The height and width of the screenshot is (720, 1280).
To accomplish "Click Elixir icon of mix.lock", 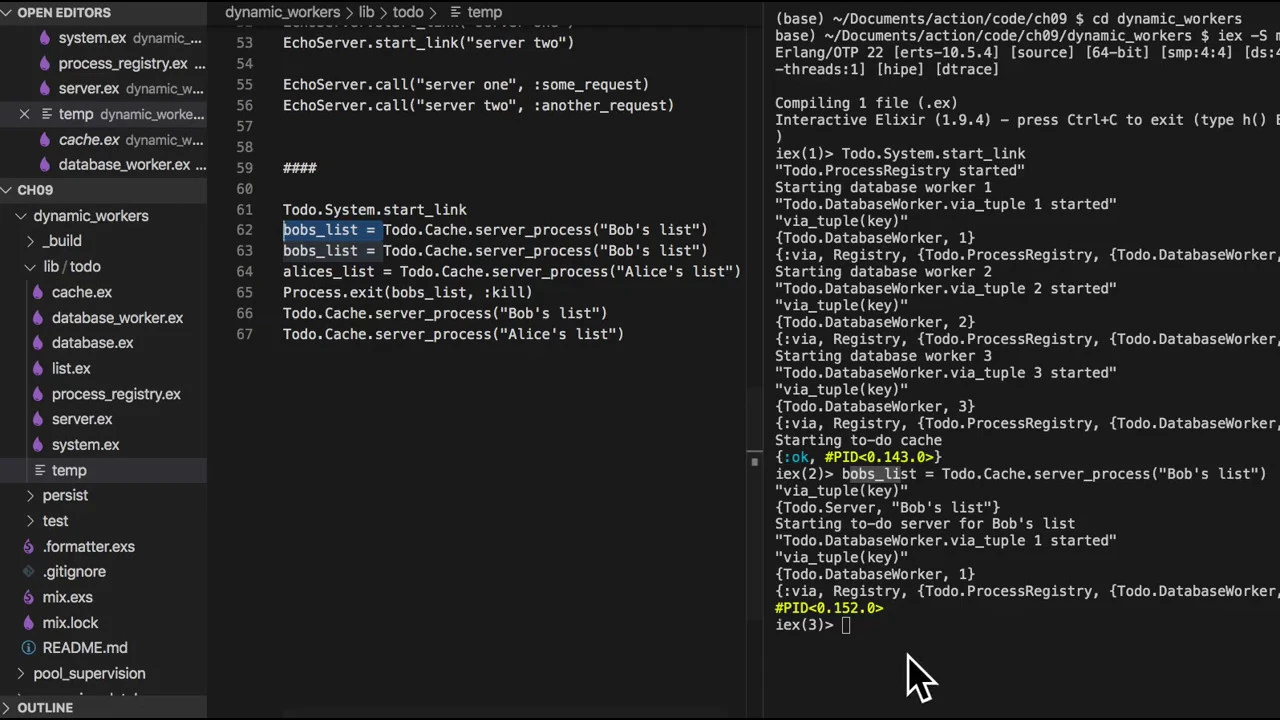I will pos(28,623).
